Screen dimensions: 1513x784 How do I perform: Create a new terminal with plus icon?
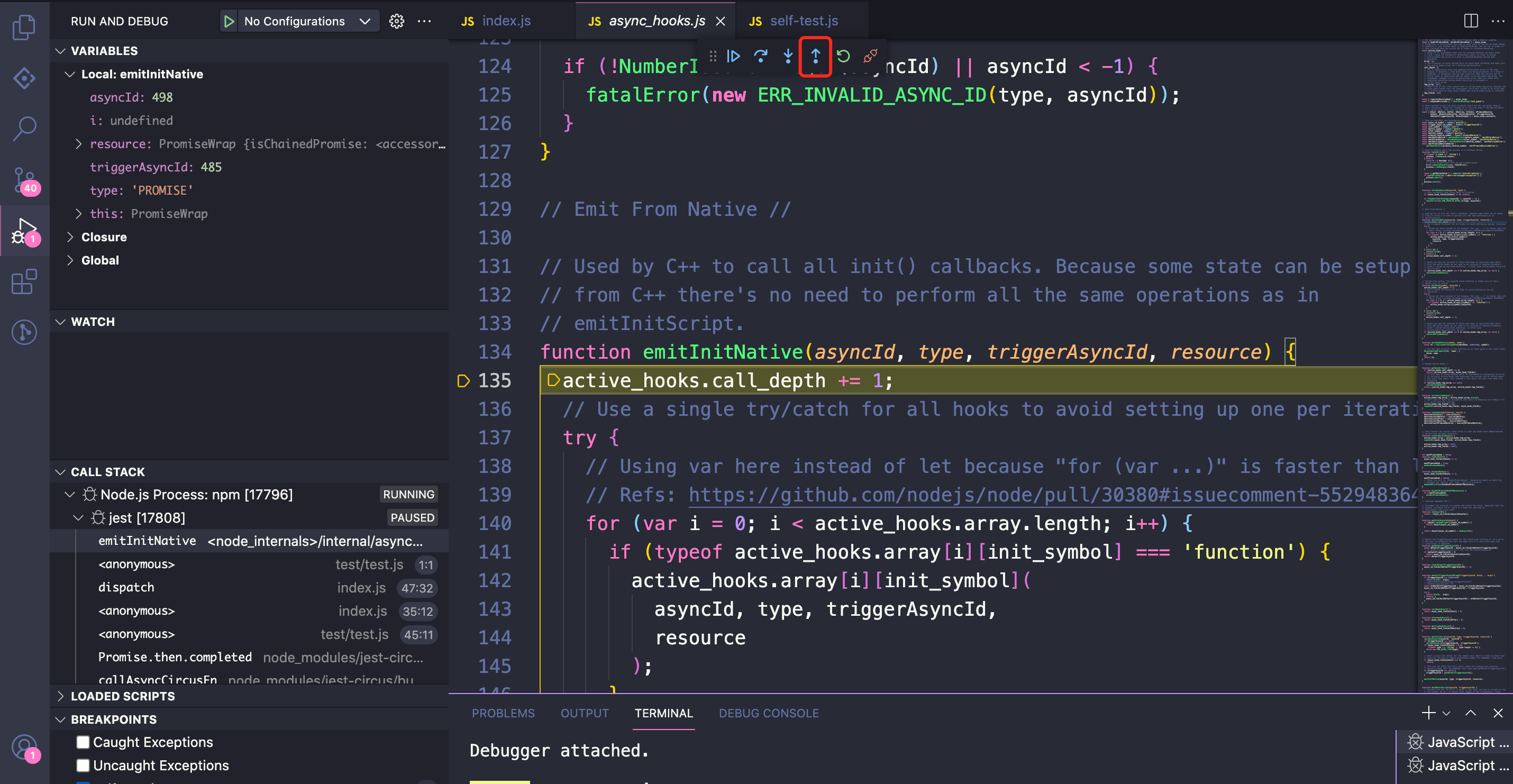click(x=1428, y=713)
